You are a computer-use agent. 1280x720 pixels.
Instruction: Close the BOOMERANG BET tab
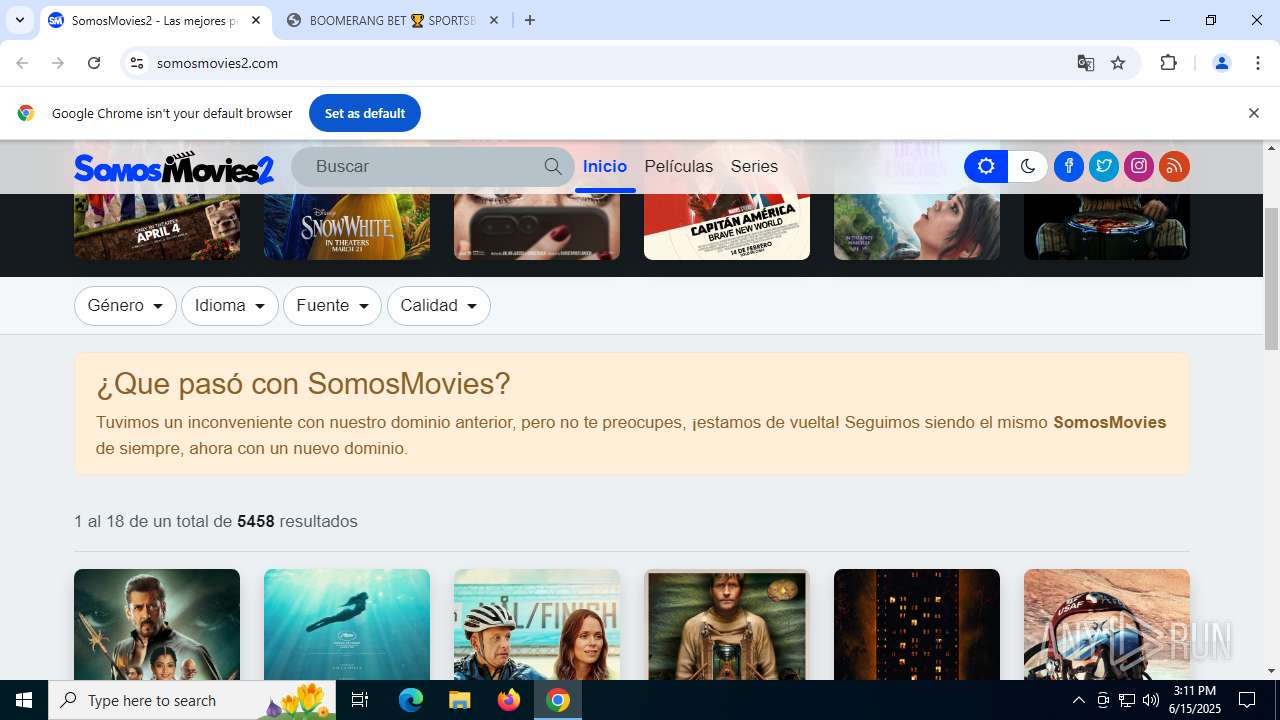(x=494, y=20)
